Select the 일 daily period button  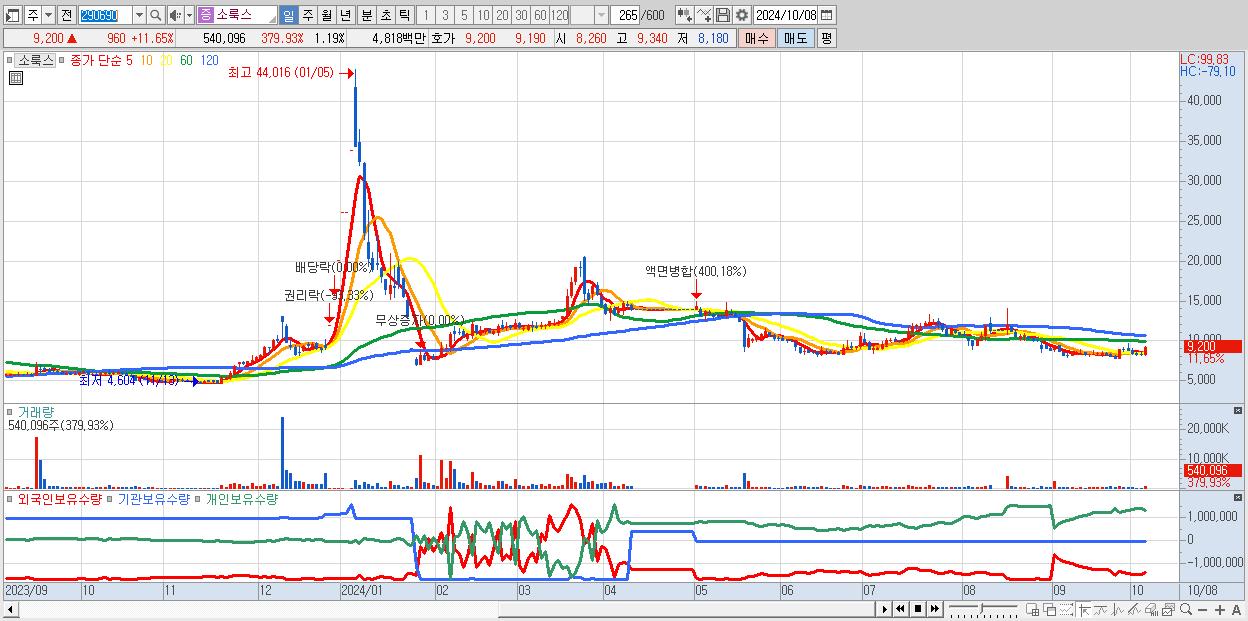288,15
